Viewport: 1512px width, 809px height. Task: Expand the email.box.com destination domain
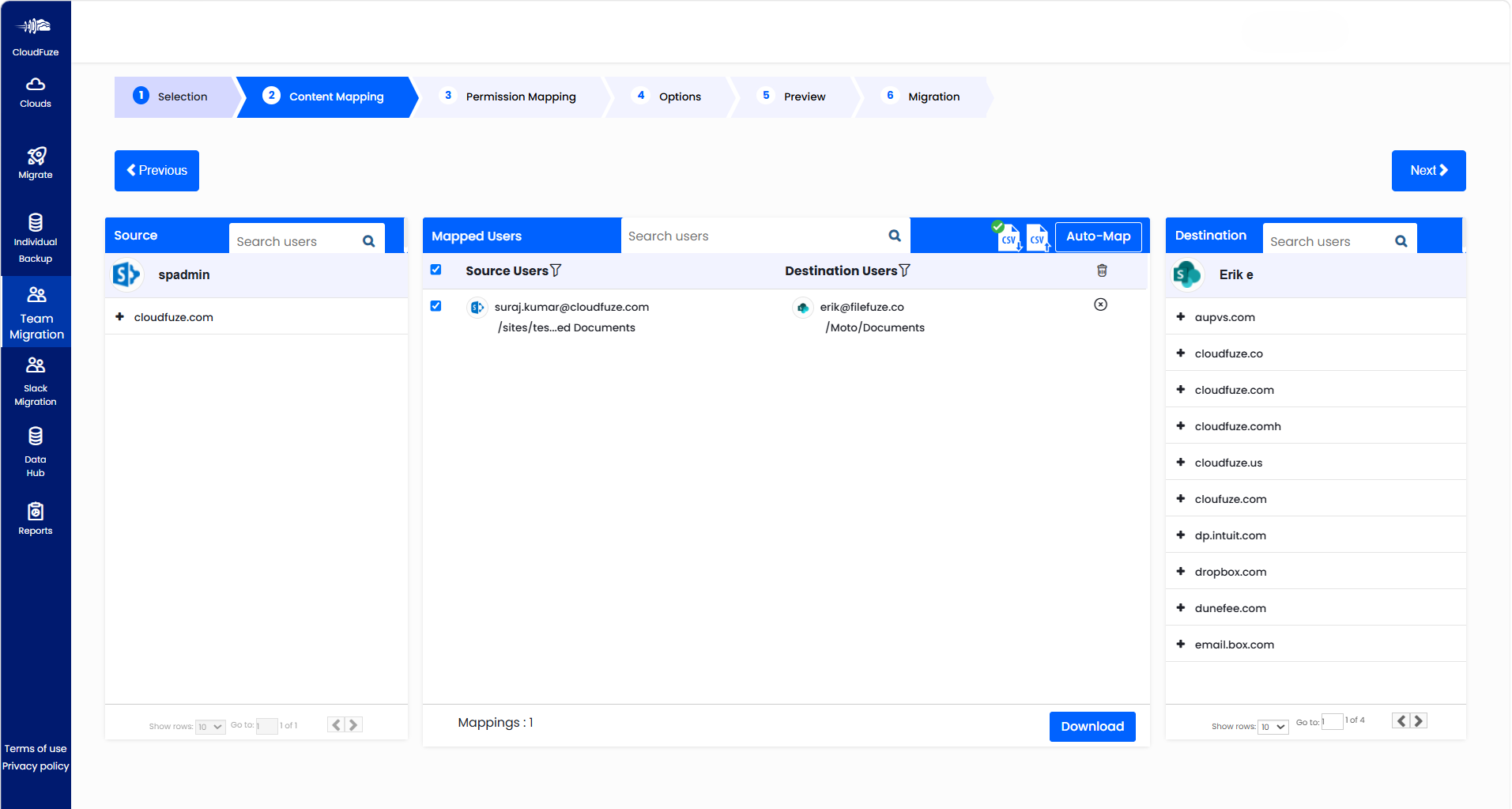pyautogui.click(x=1180, y=644)
